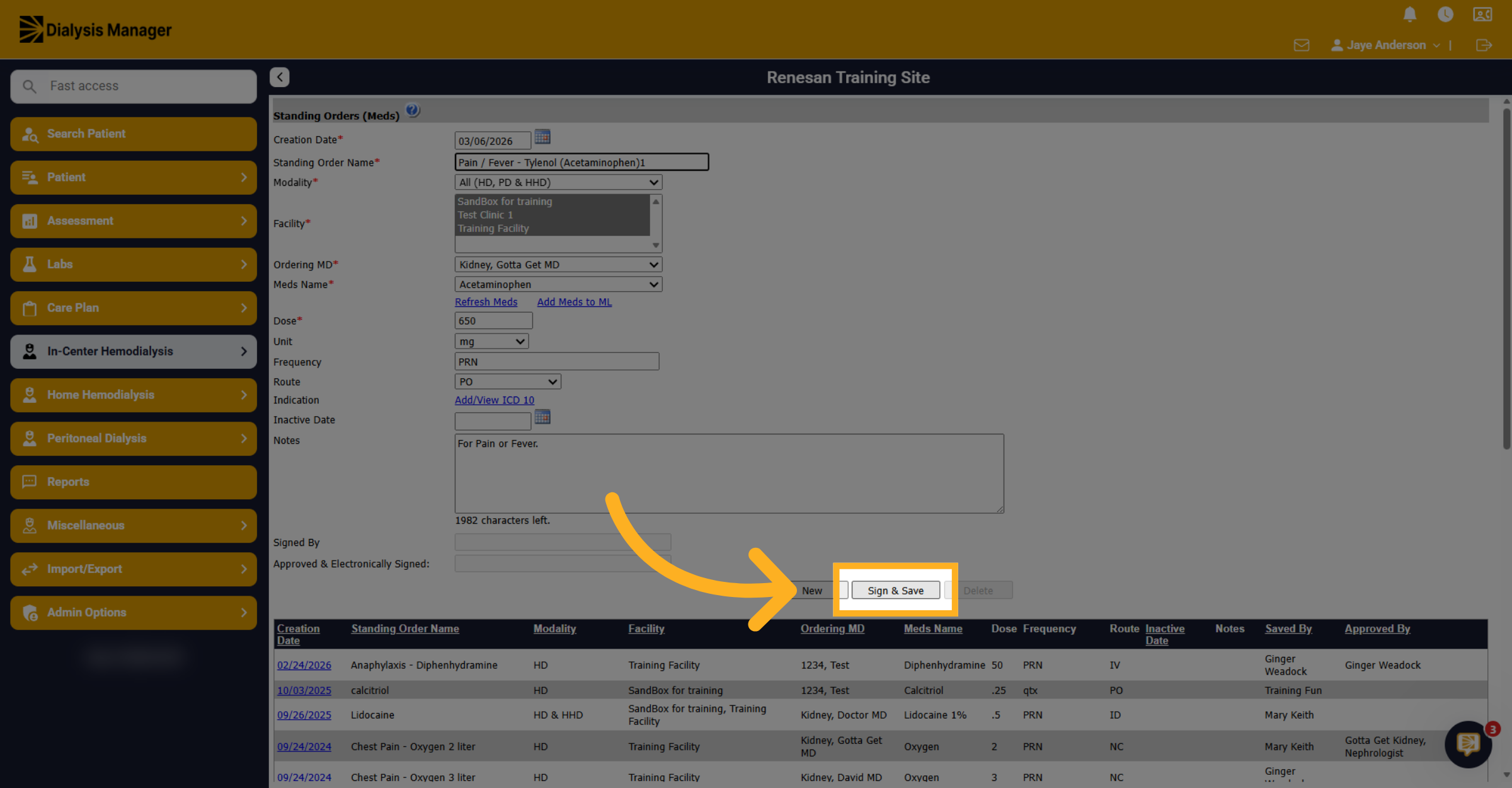Click the Dose input field
Image resolution: width=1512 pixels, height=788 pixels.
[x=493, y=321]
